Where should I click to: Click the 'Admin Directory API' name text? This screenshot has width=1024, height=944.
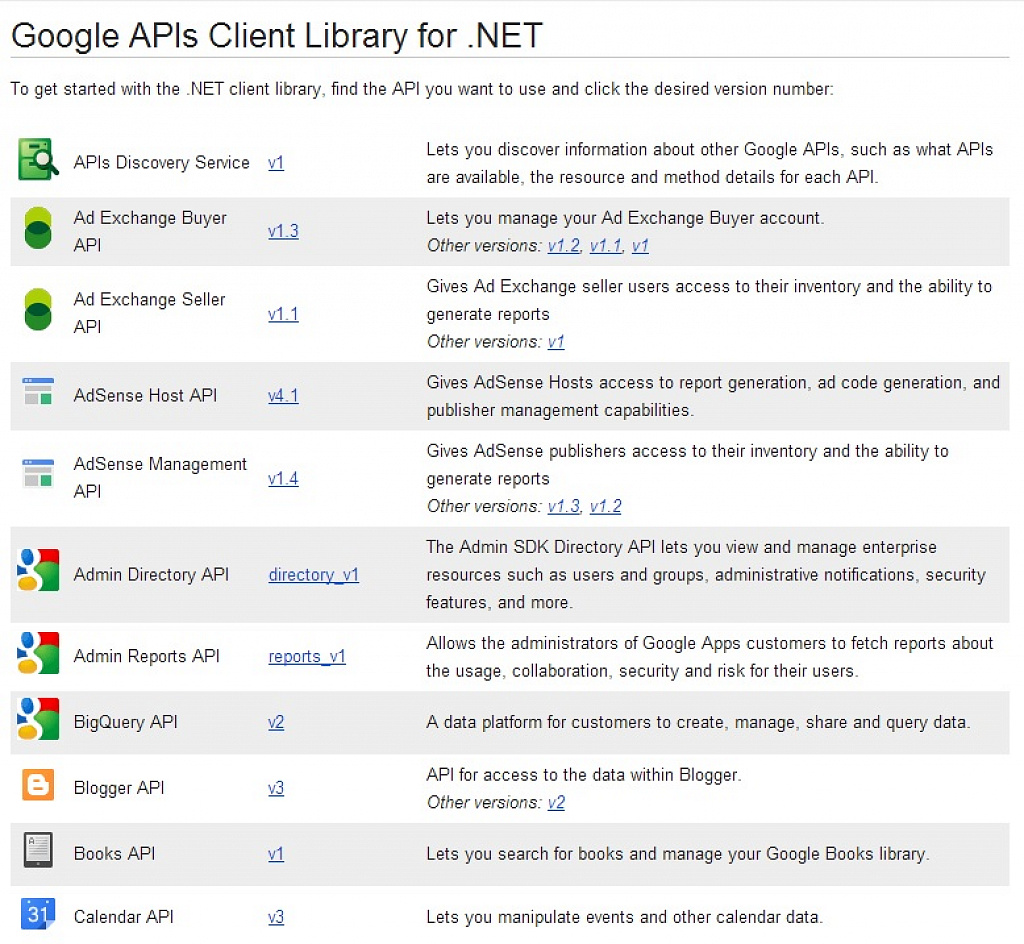pos(151,574)
